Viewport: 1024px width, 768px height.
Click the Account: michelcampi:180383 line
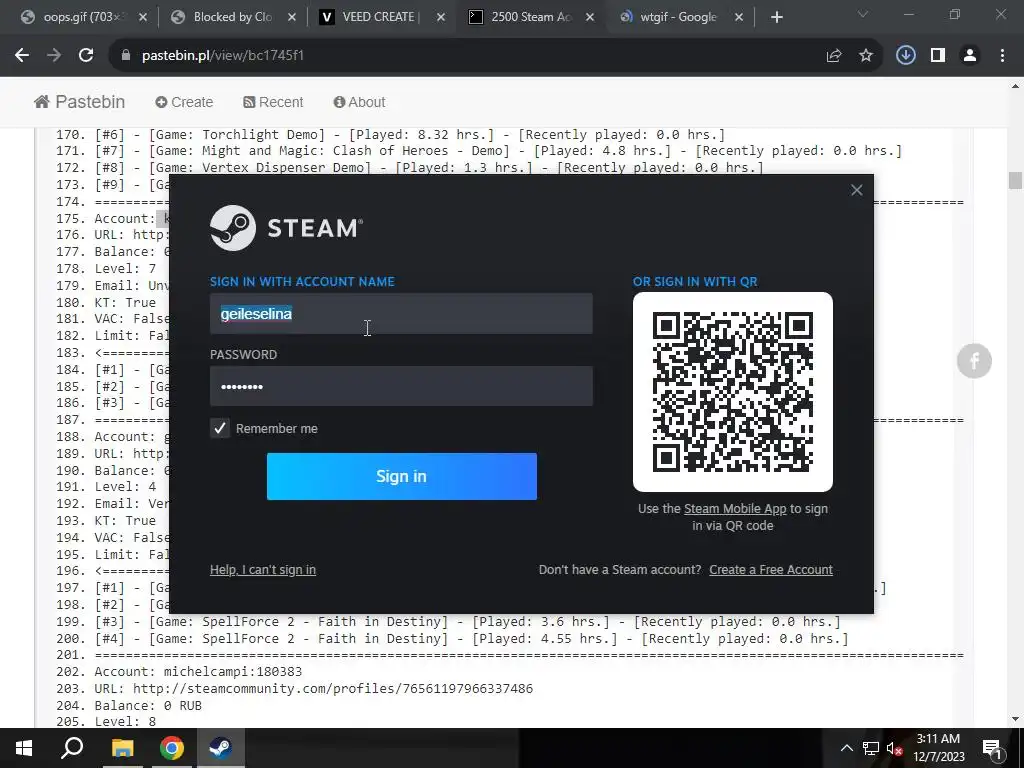point(198,671)
